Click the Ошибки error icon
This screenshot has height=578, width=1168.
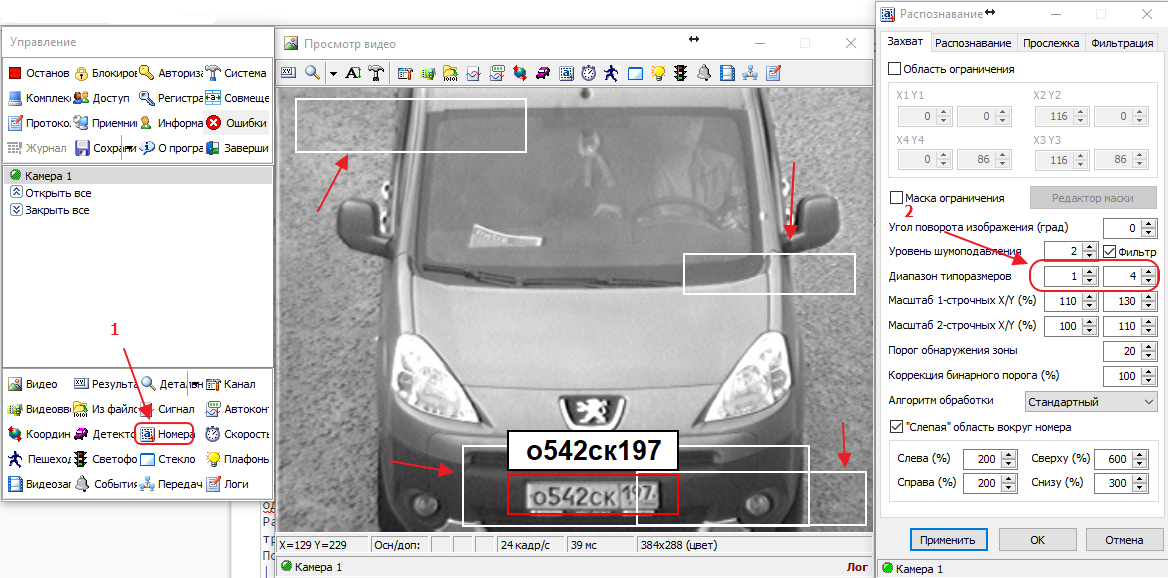[213, 123]
